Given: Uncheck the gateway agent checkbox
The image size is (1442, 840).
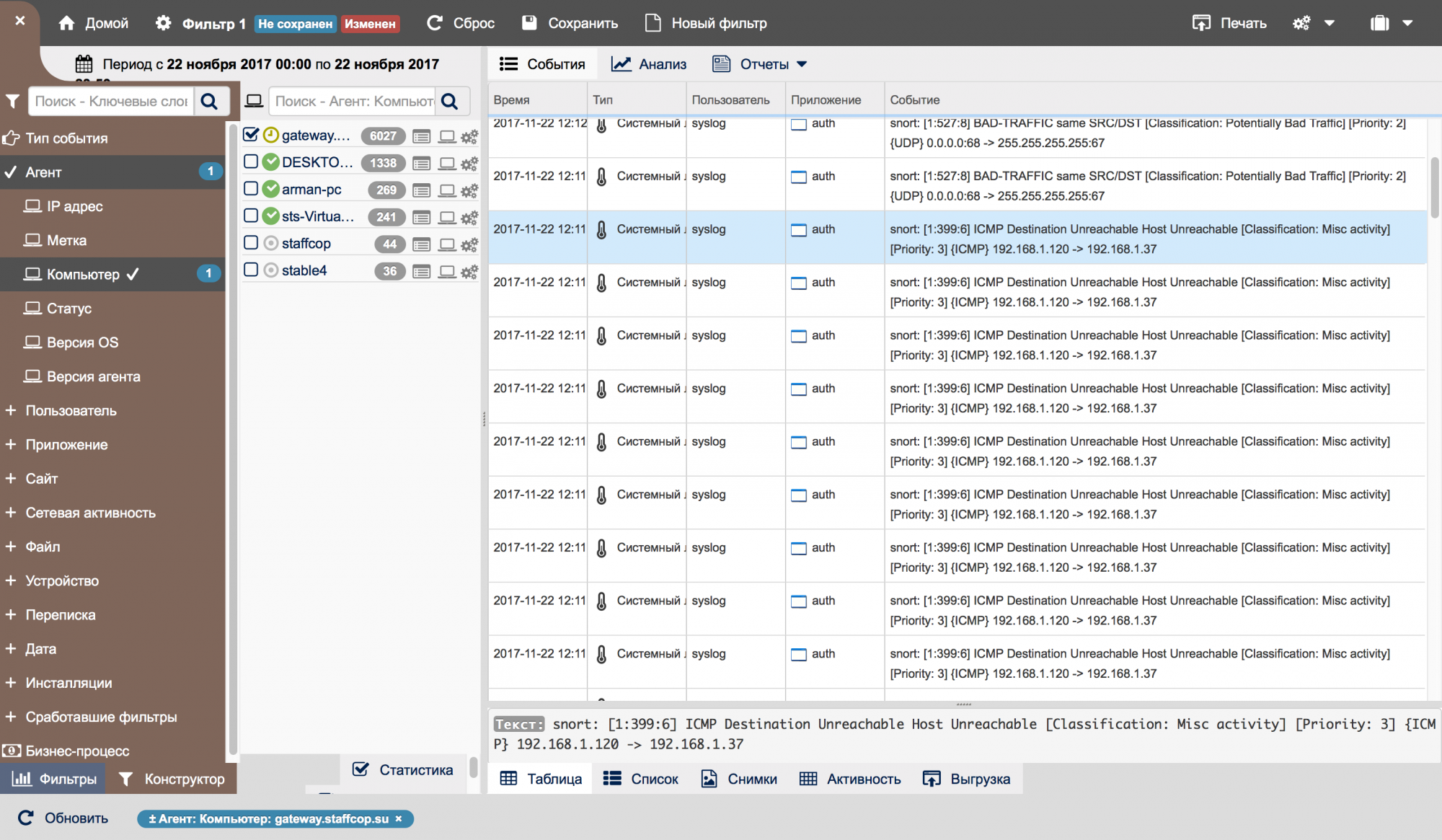Looking at the screenshot, I should coord(251,135).
